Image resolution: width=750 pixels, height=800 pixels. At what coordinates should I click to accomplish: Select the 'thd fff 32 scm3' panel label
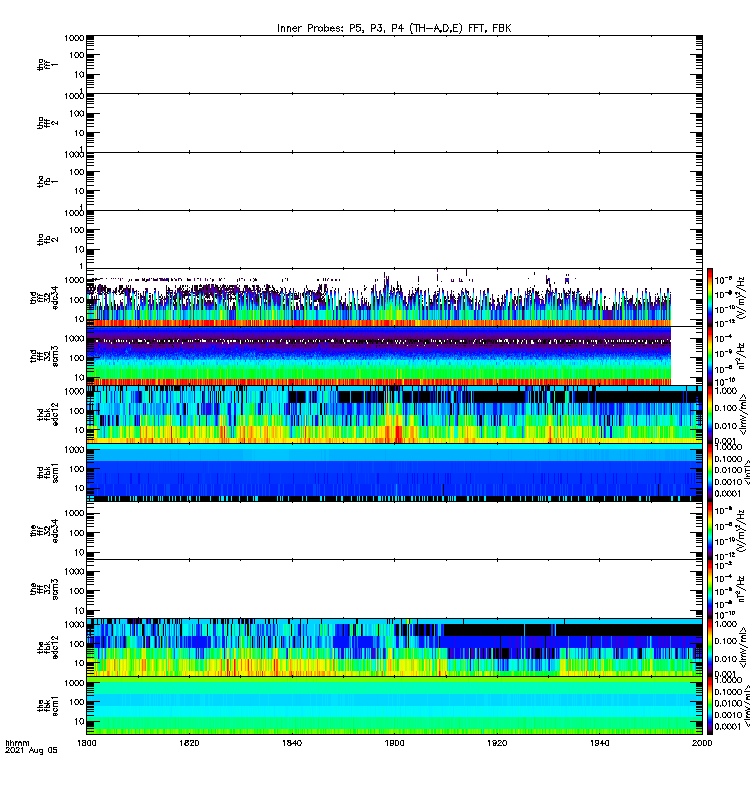pyautogui.click(x=44, y=356)
